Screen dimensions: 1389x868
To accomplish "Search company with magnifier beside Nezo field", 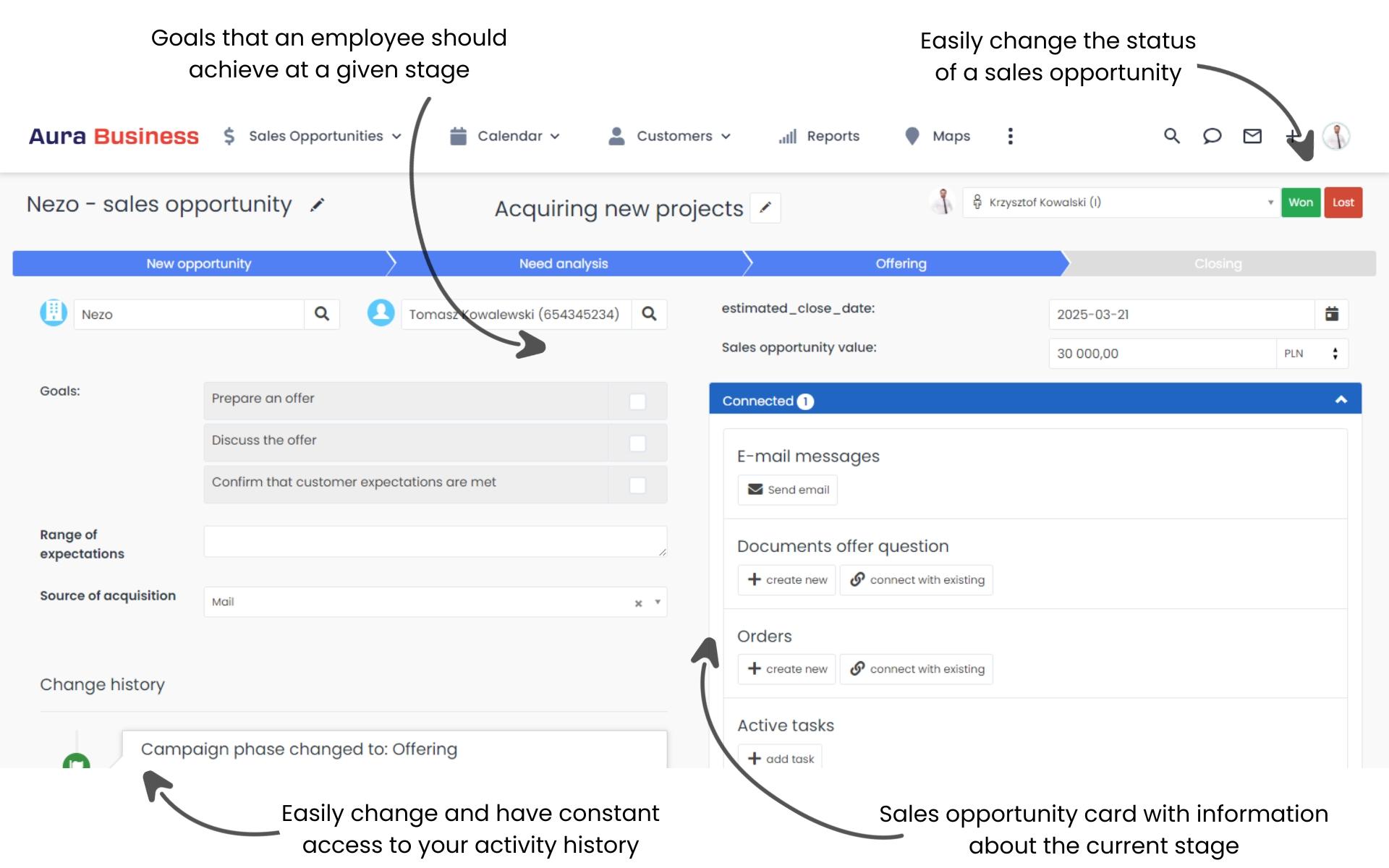I will (x=322, y=314).
